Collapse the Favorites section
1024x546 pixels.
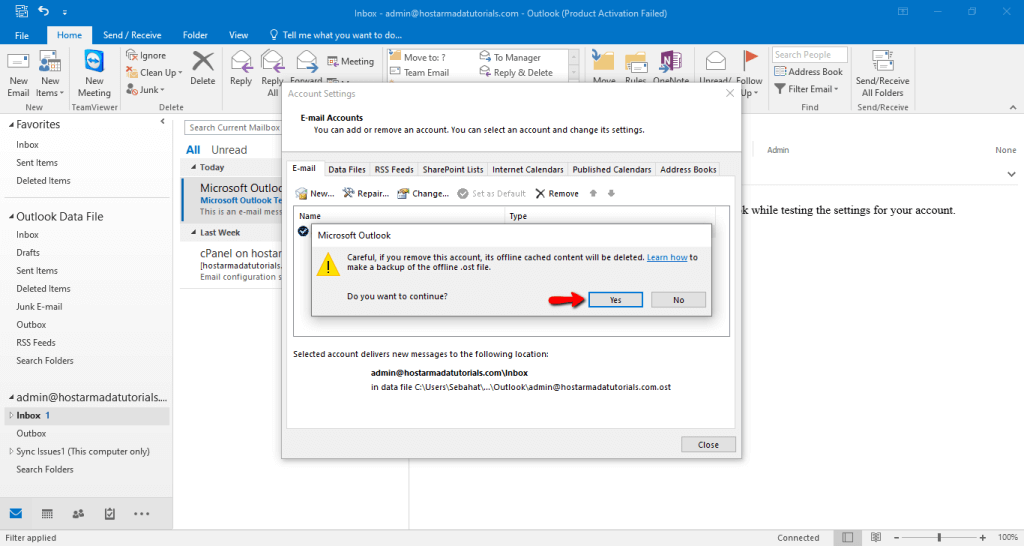tap(11, 124)
